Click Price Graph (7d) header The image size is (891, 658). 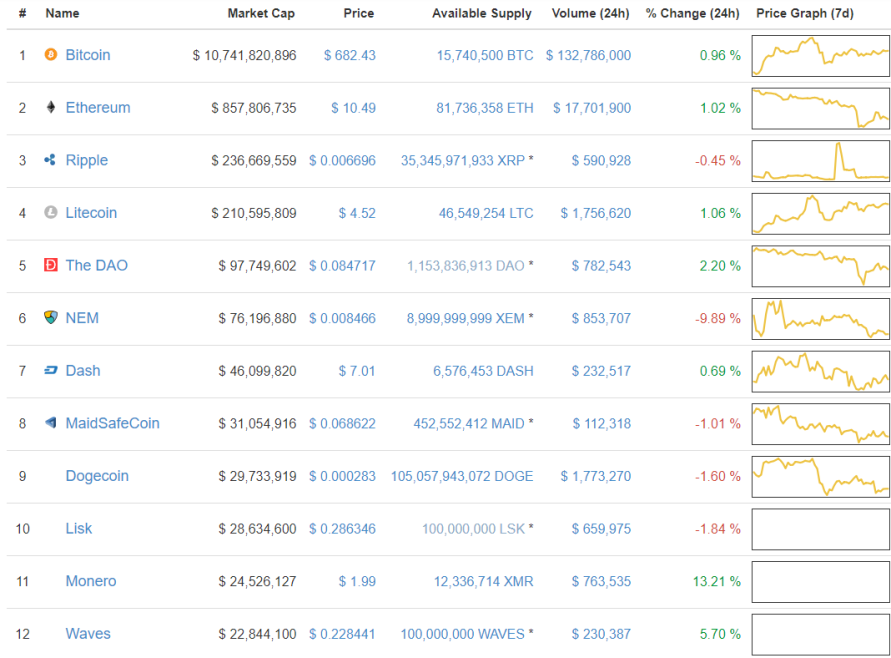805,13
